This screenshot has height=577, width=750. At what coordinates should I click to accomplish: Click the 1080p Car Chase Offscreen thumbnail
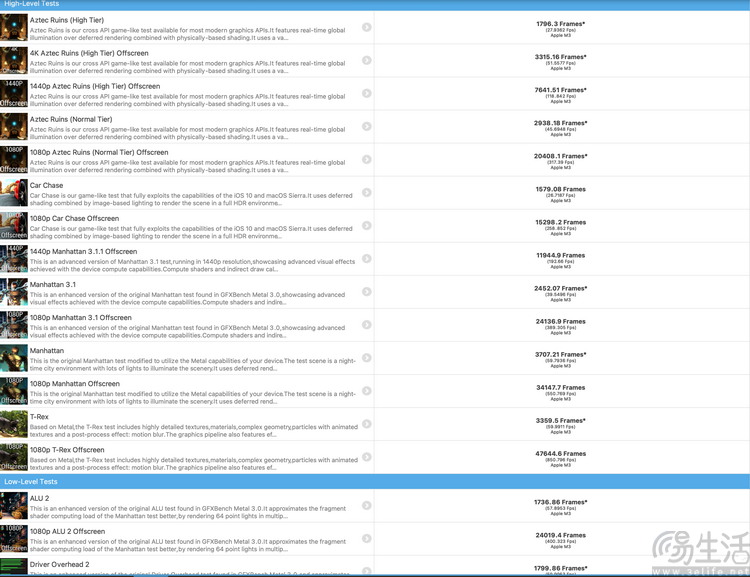[14, 225]
